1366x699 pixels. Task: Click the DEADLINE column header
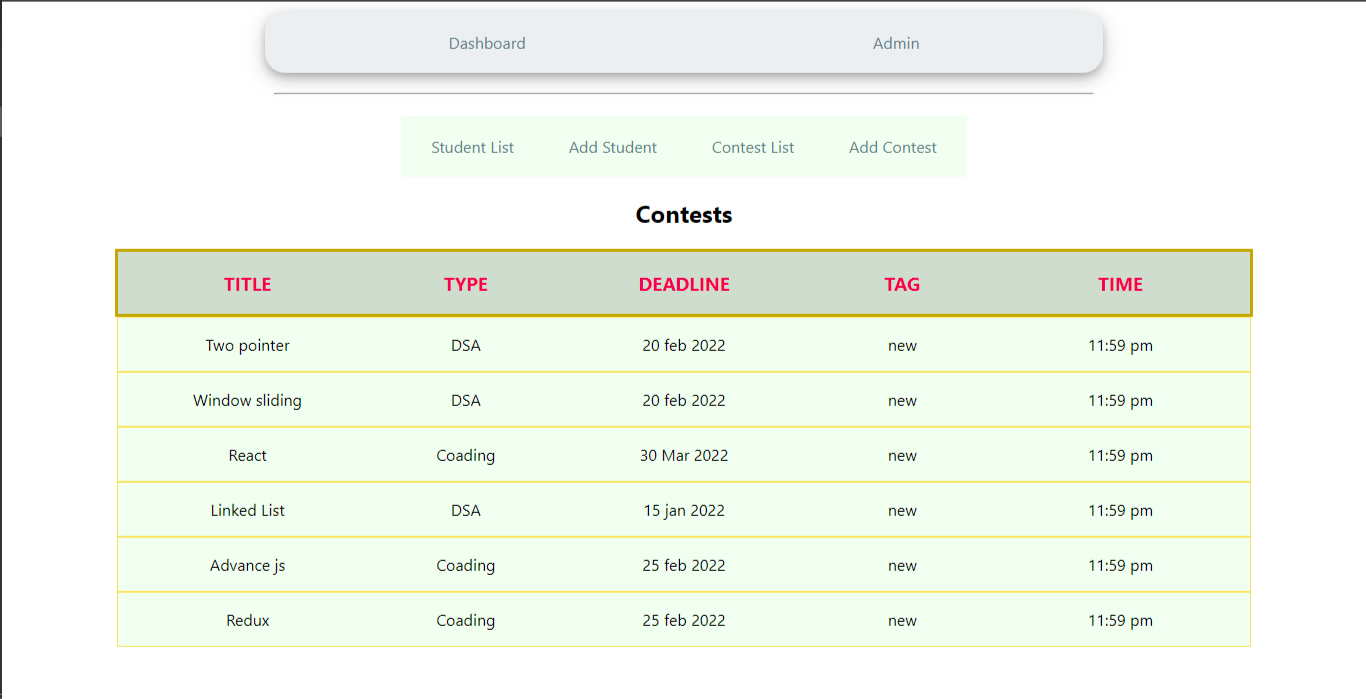[x=684, y=284]
